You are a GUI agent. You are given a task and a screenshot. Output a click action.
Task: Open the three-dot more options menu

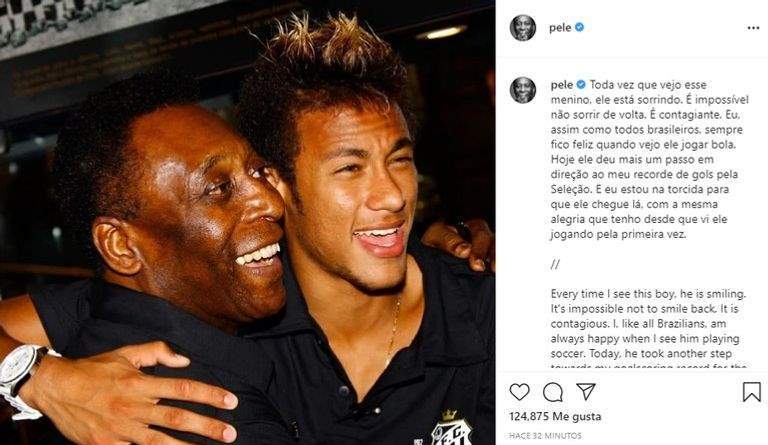pyautogui.click(x=753, y=28)
